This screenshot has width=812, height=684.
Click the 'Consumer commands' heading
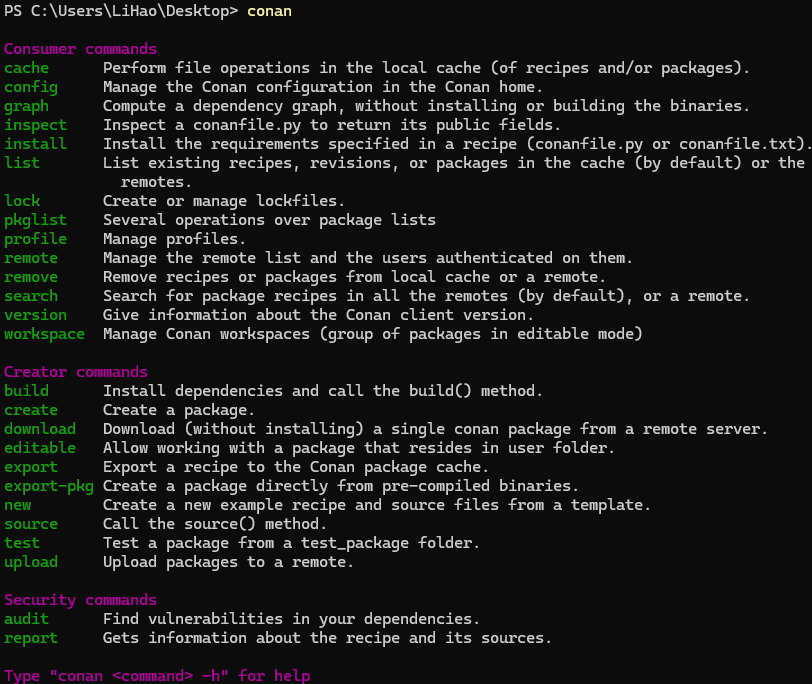[80, 49]
